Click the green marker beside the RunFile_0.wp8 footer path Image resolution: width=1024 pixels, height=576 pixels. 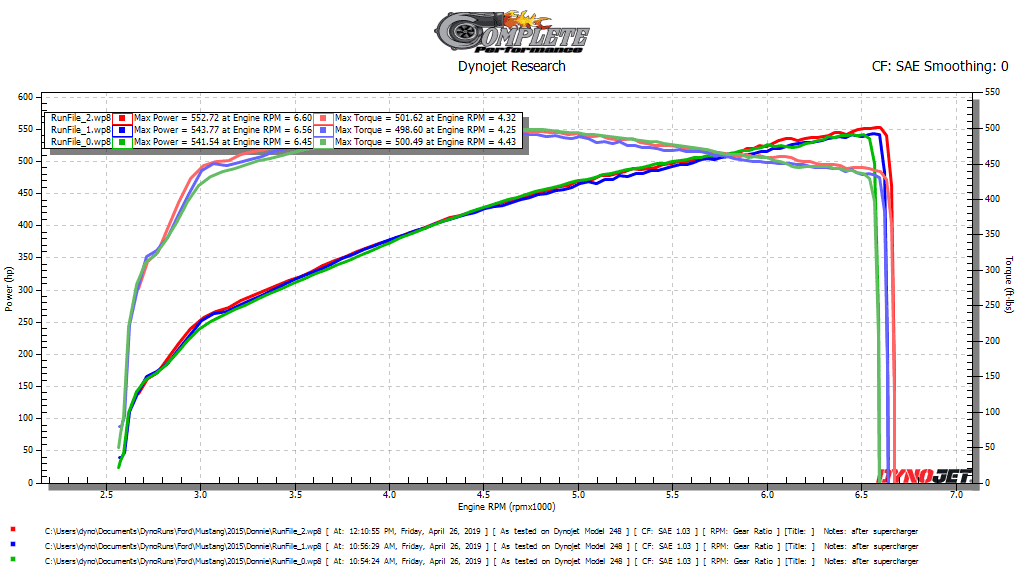click(13, 559)
